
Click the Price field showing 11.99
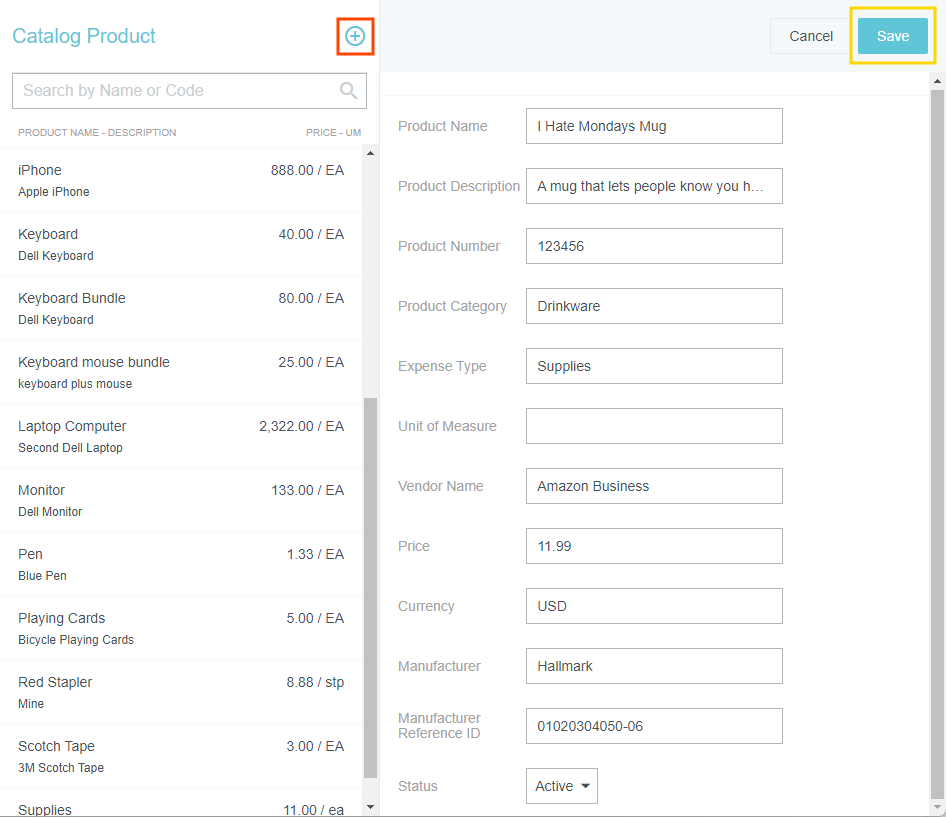pyautogui.click(x=654, y=546)
